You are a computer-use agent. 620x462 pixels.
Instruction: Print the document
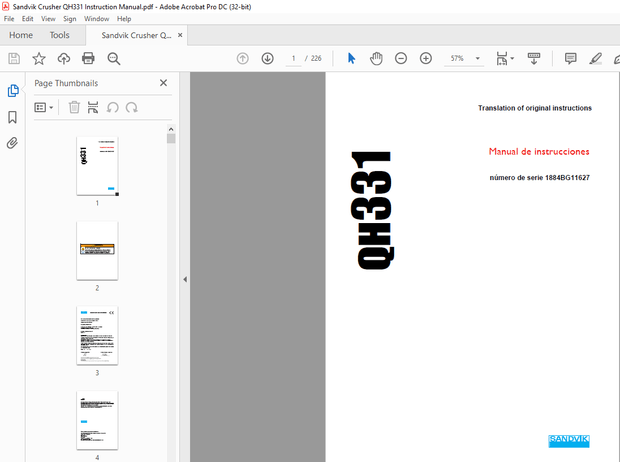(x=88, y=59)
